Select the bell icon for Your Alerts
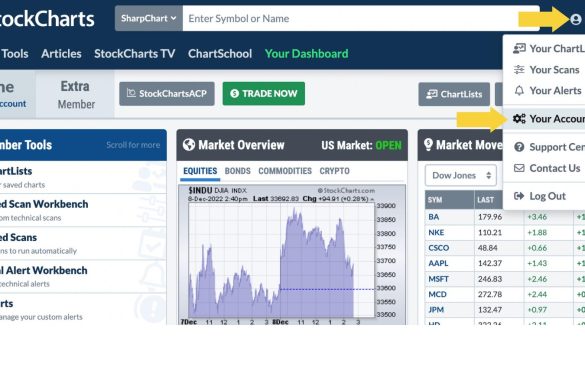This screenshot has width=585, height=390. pos(519,90)
